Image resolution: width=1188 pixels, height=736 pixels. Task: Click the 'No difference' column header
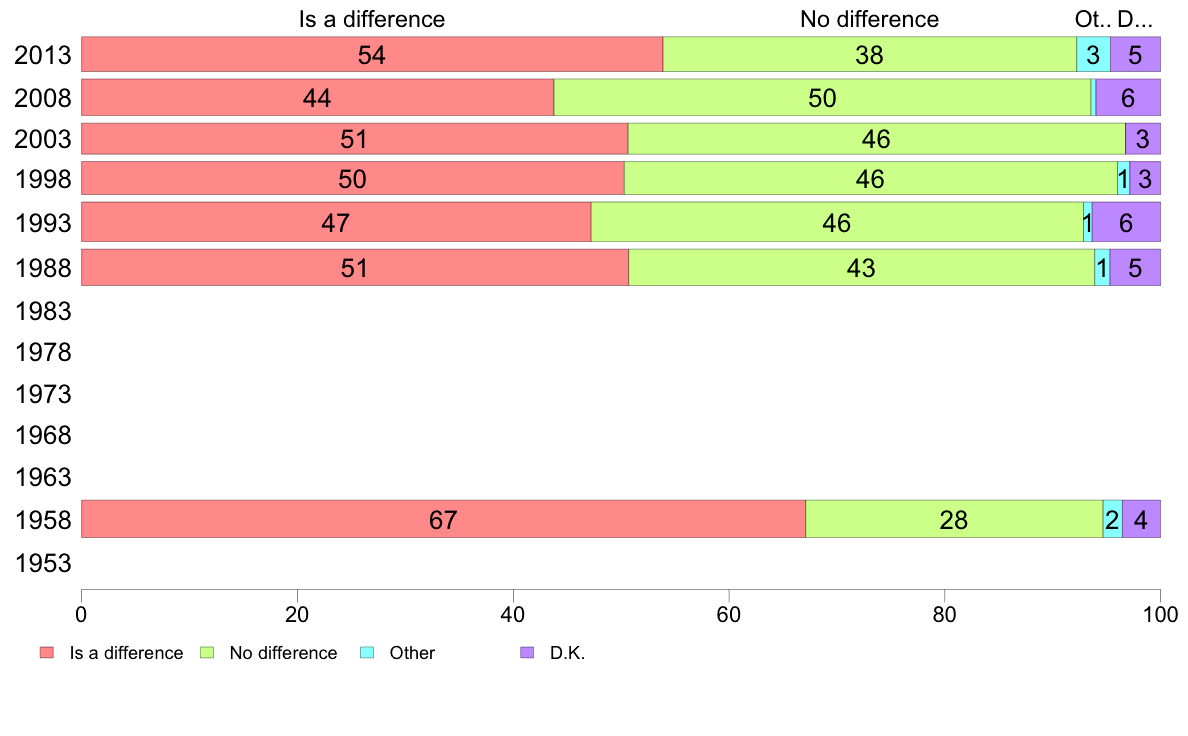coord(869,19)
